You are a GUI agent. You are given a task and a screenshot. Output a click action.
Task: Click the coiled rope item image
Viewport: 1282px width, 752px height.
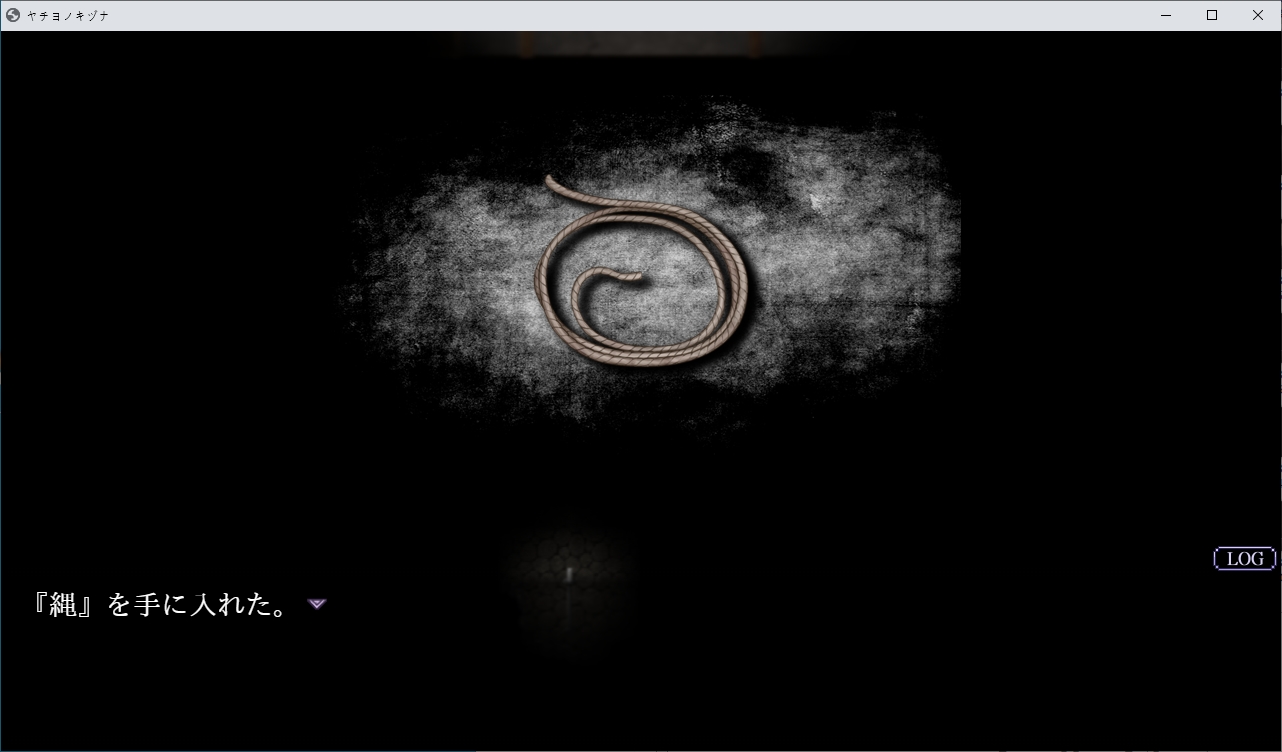point(642,272)
